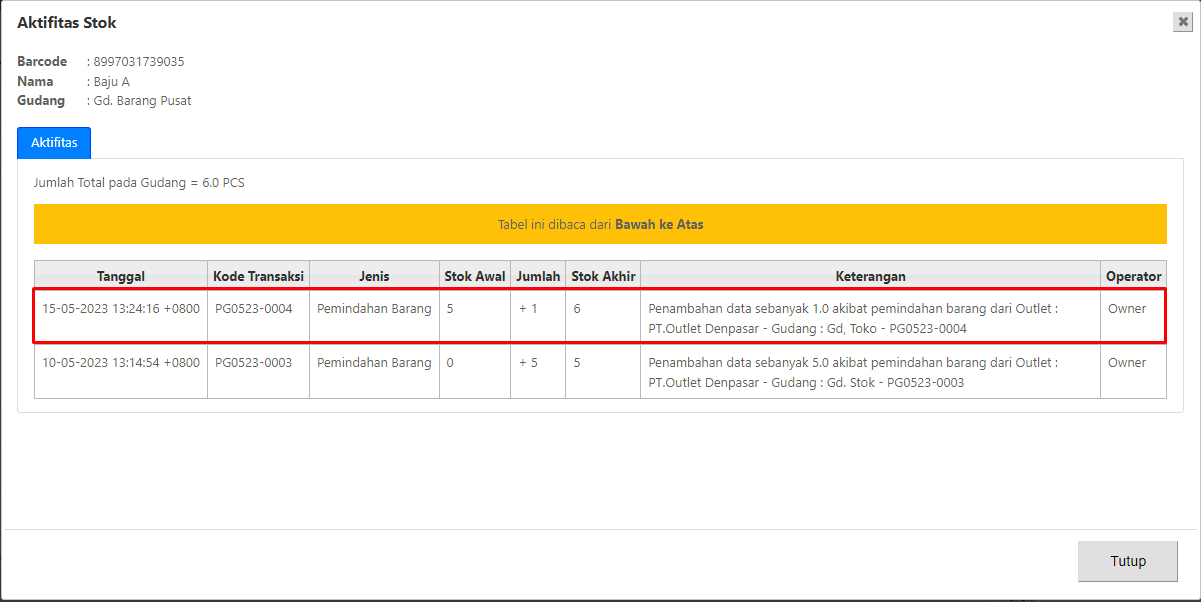
Task: Click Owner in the PG0523-0003 row
Action: point(1127,363)
